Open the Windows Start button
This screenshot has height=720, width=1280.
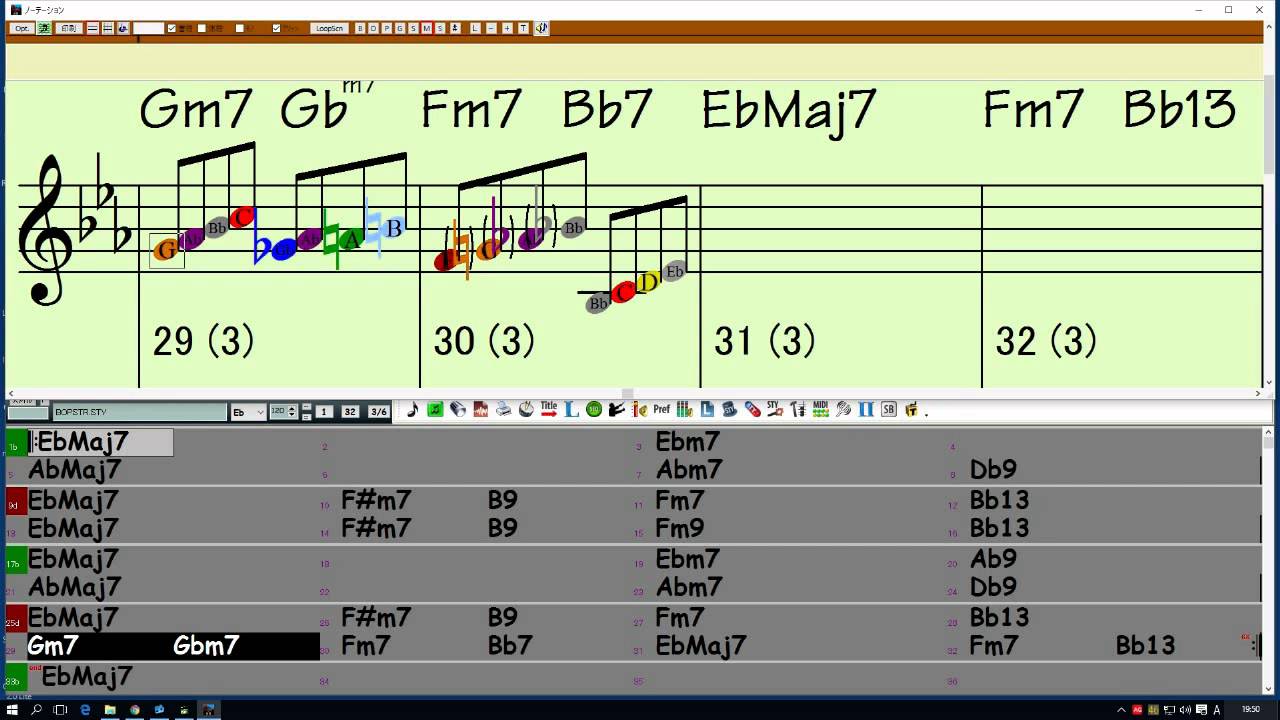point(13,710)
